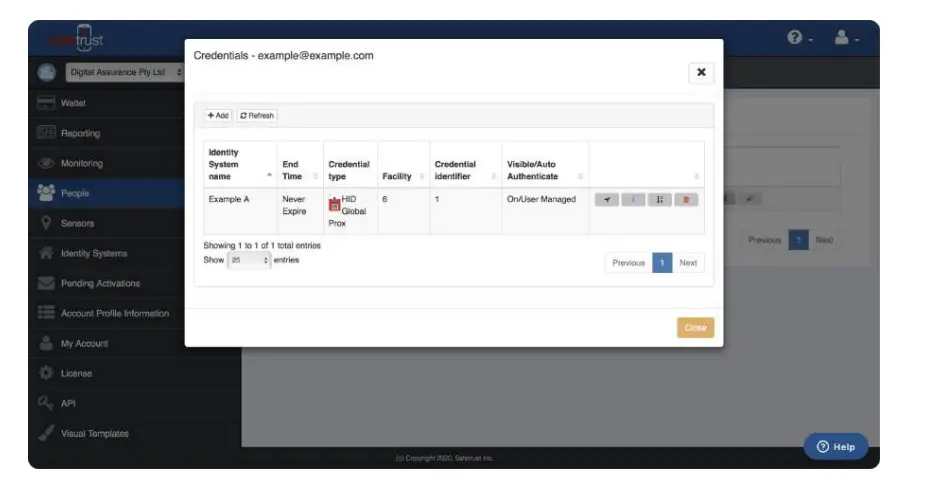This screenshot has height=501, width=941.
Task: Sort by Facility column
Action: [x=403, y=164]
